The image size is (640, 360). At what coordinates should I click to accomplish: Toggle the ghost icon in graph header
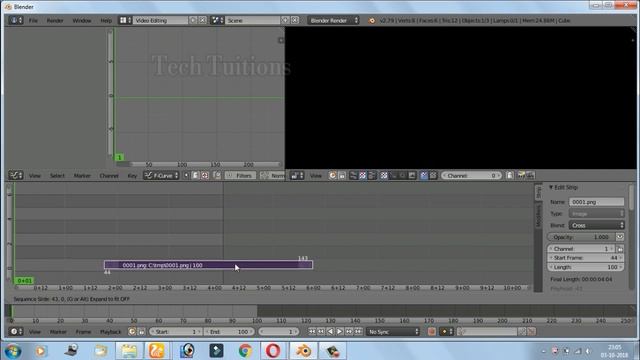(196, 176)
